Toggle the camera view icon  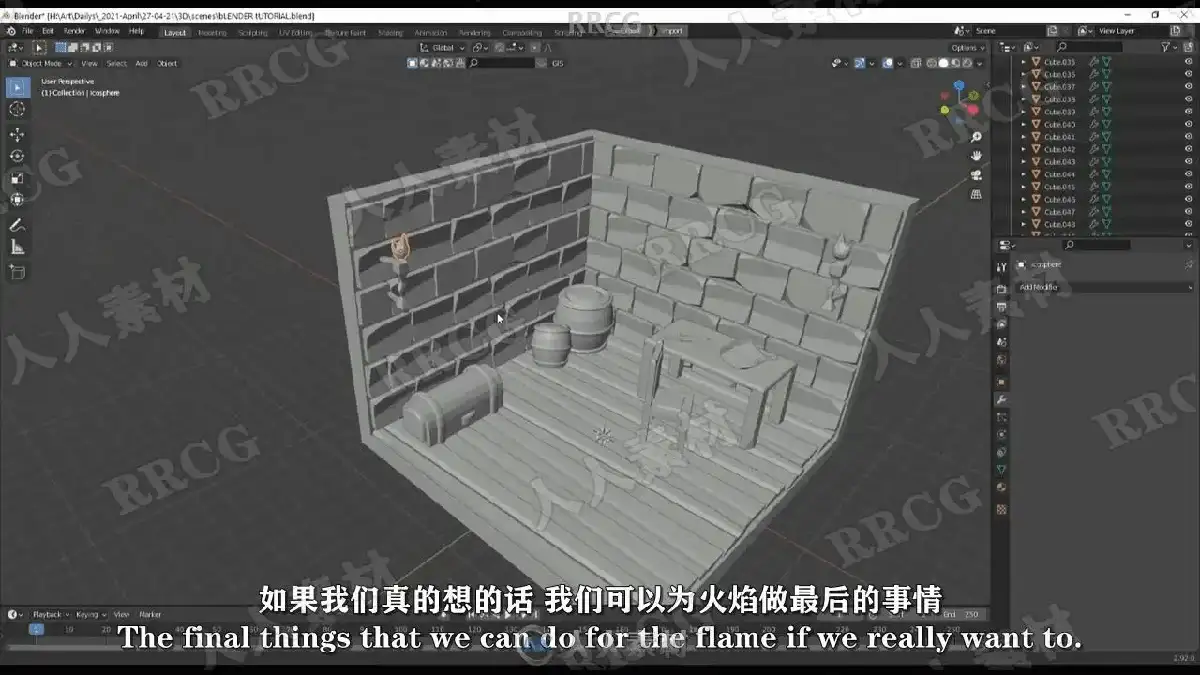click(x=976, y=175)
